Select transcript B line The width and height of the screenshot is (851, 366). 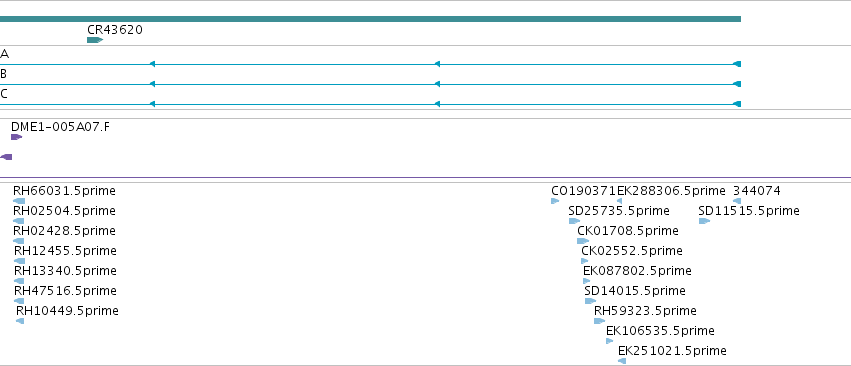(x=370, y=84)
